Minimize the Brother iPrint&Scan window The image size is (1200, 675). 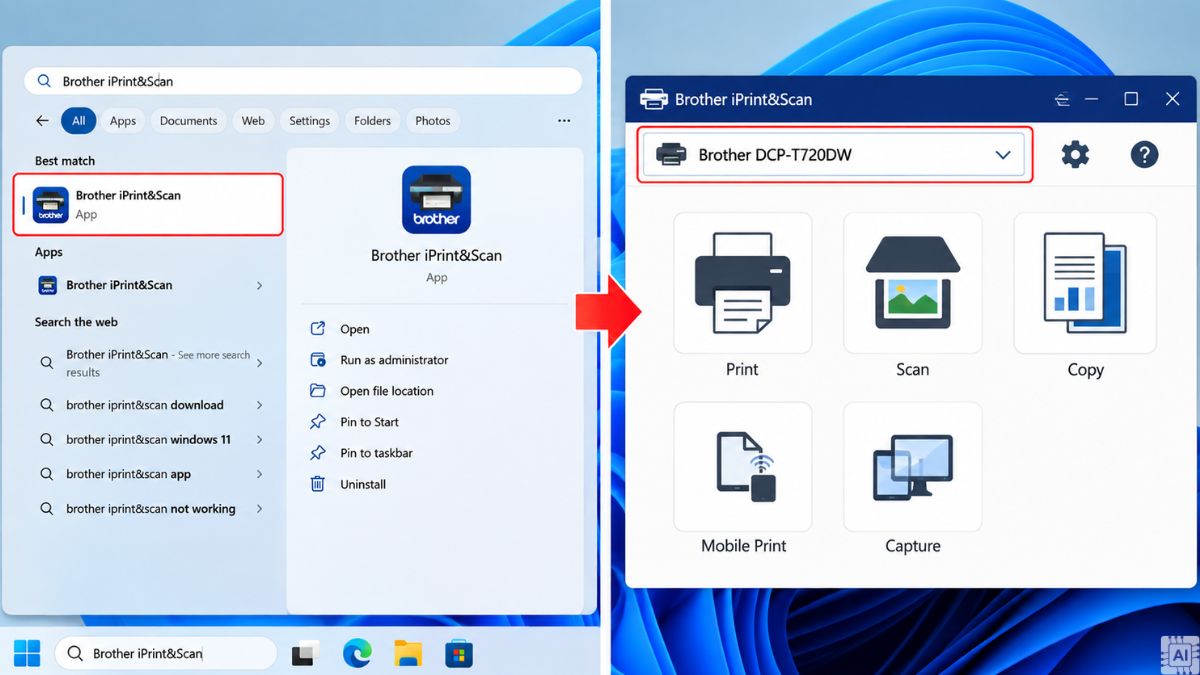tap(1092, 99)
